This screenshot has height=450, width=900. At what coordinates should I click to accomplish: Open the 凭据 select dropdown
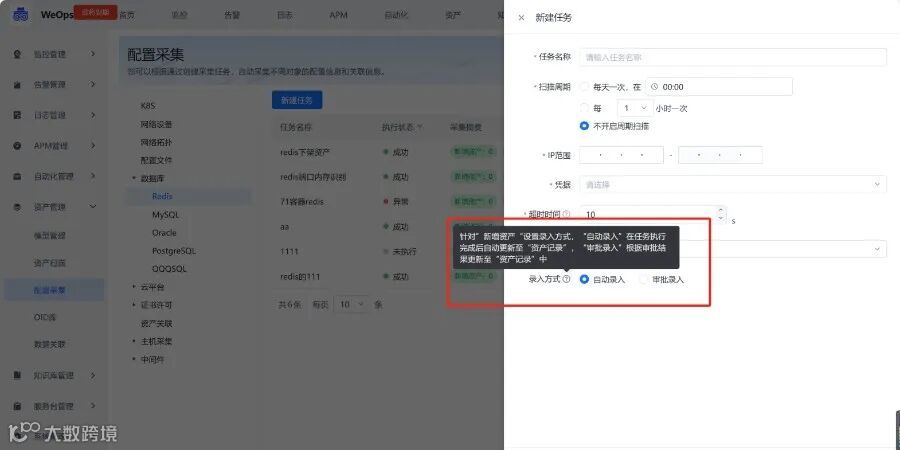coord(733,185)
